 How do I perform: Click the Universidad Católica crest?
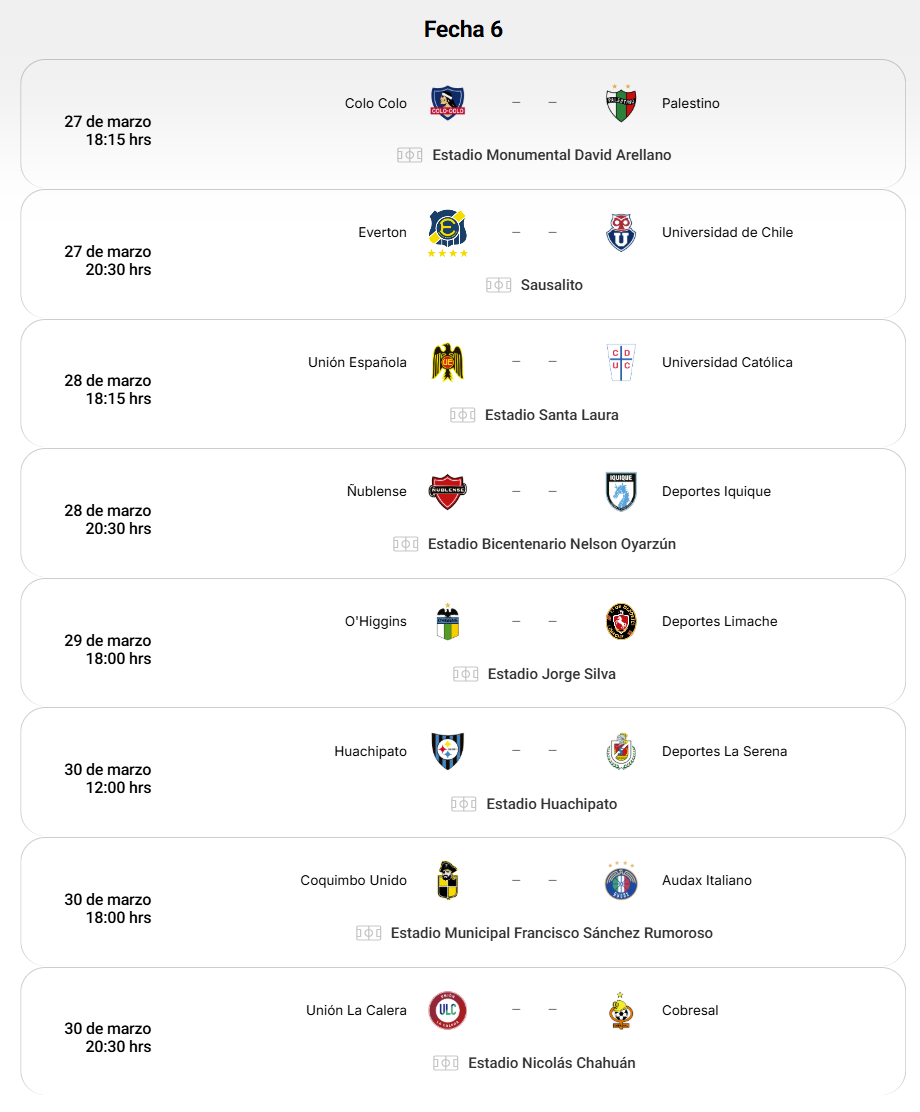coord(621,362)
